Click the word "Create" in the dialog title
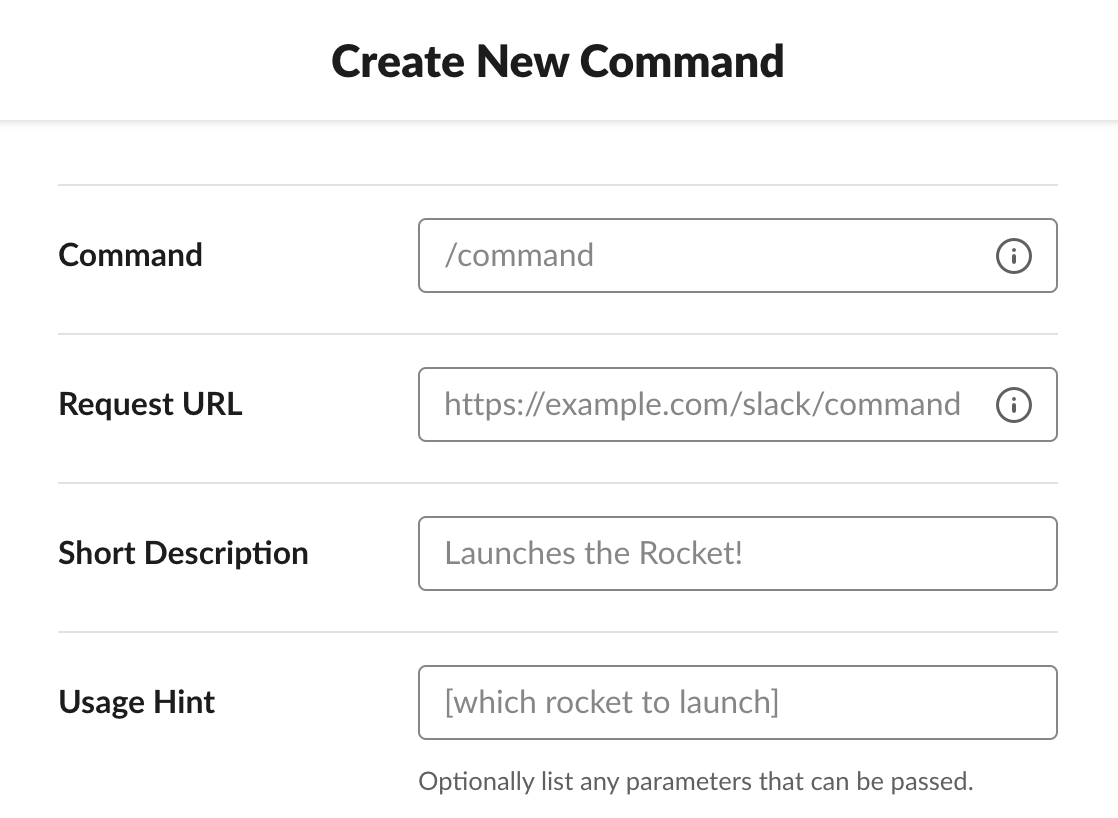 398,61
